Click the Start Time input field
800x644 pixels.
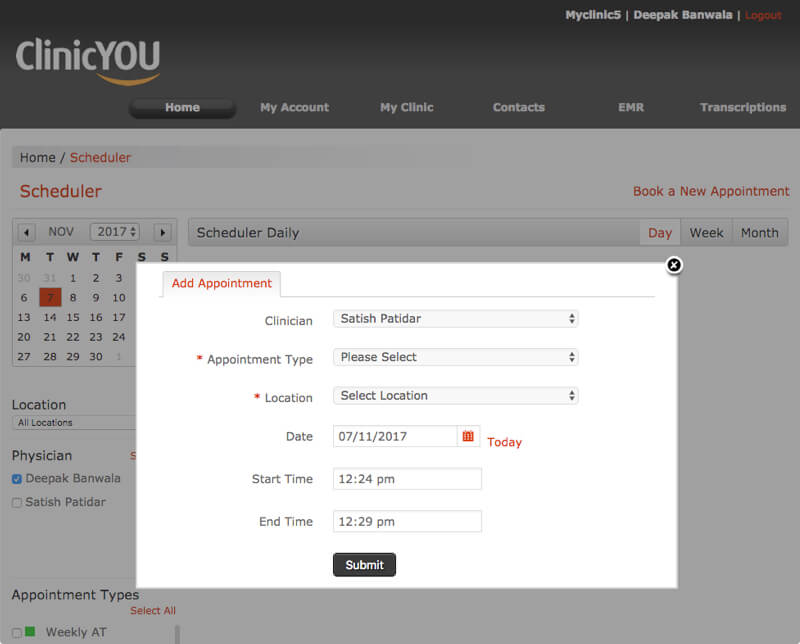click(x=407, y=479)
